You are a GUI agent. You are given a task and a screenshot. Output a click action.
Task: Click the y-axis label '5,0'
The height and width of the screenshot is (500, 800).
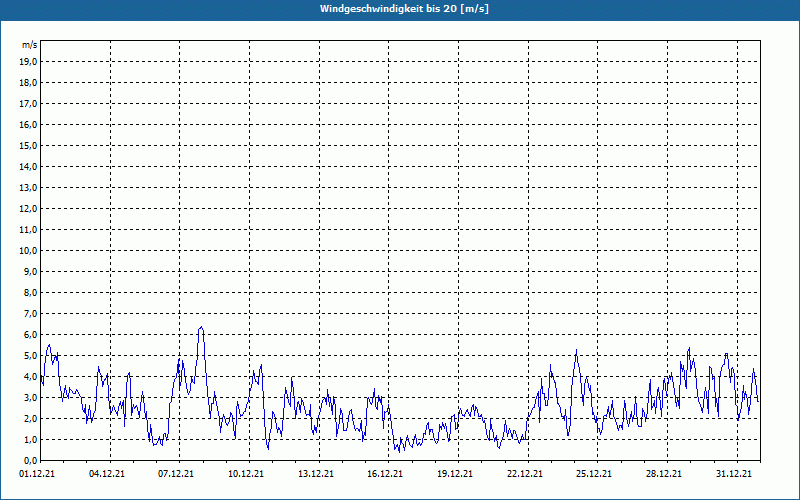[x=30, y=356]
